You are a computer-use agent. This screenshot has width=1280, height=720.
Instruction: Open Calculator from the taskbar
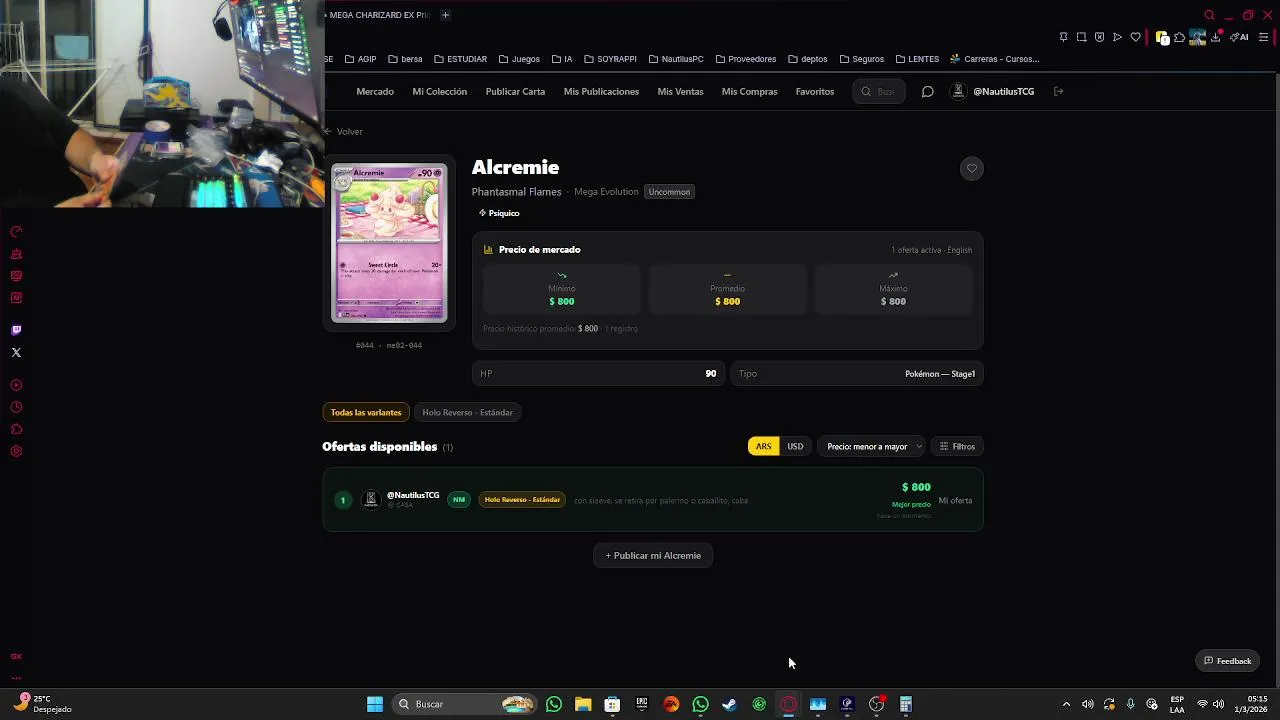pyautogui.click(x=906, y=704)
